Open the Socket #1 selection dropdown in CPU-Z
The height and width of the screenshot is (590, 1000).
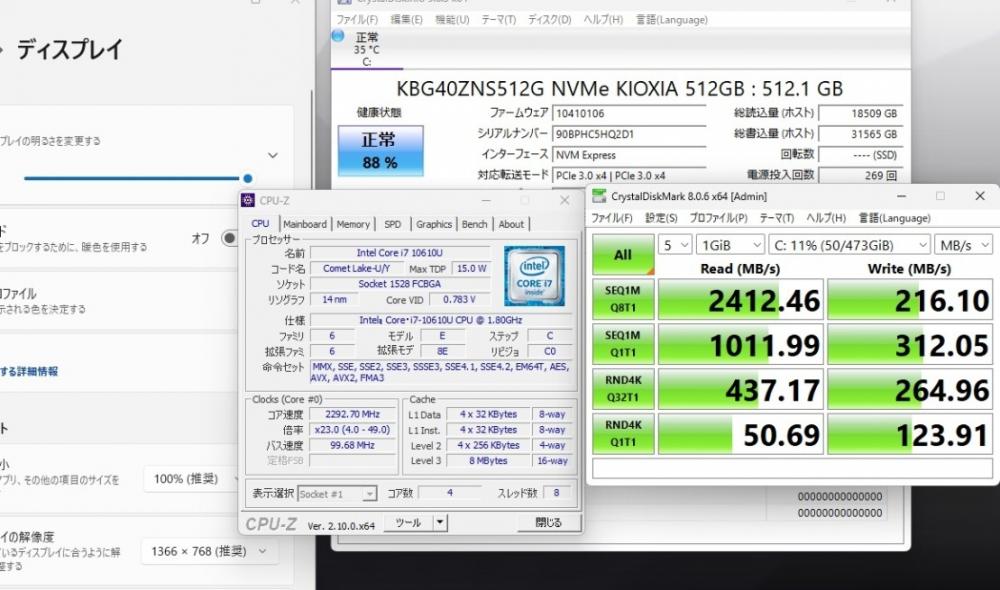click(337, 494)
